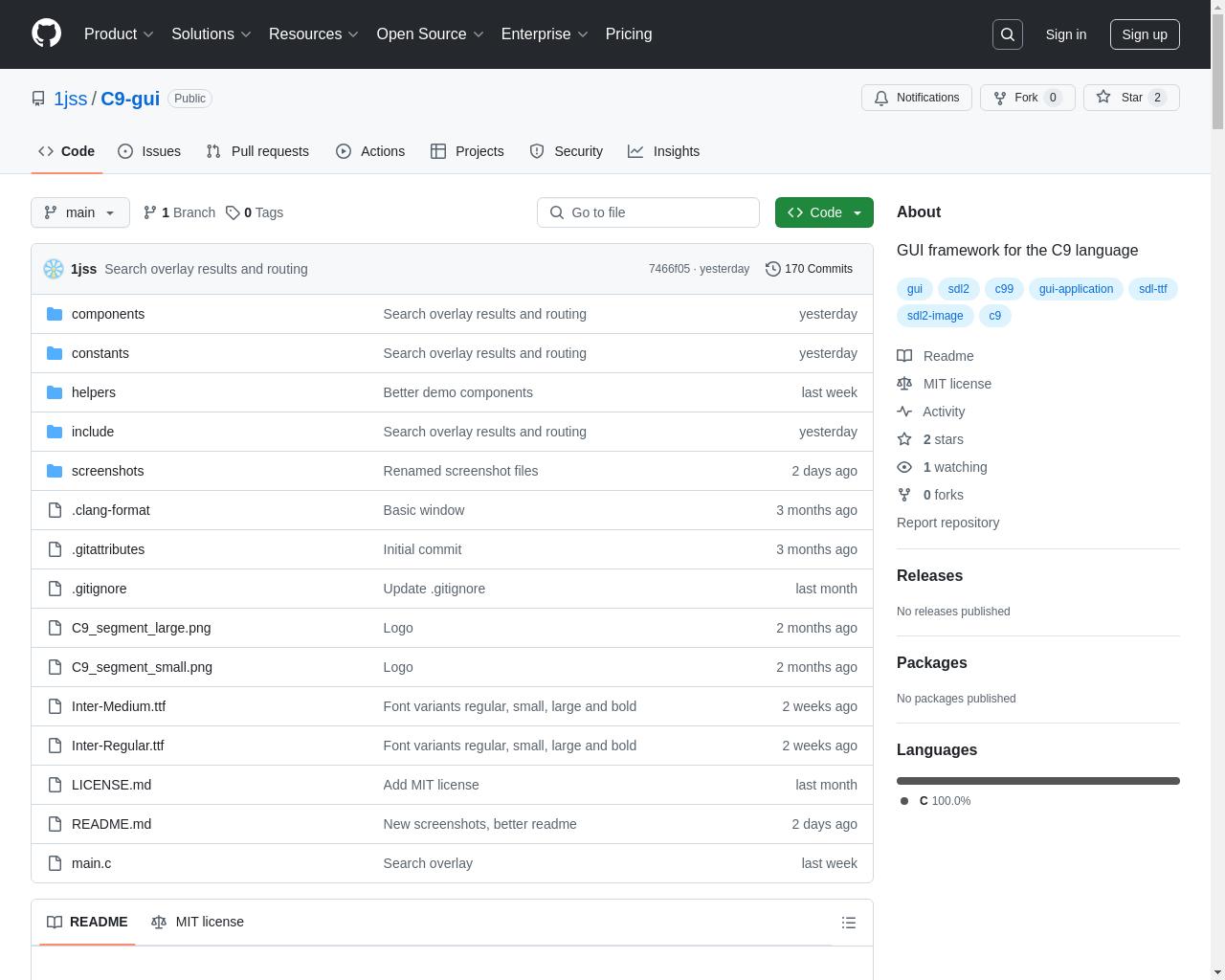The width and height of the screenshot is (1225, 980).
Task: Switch to the Security tab
Action: (567, 151)
